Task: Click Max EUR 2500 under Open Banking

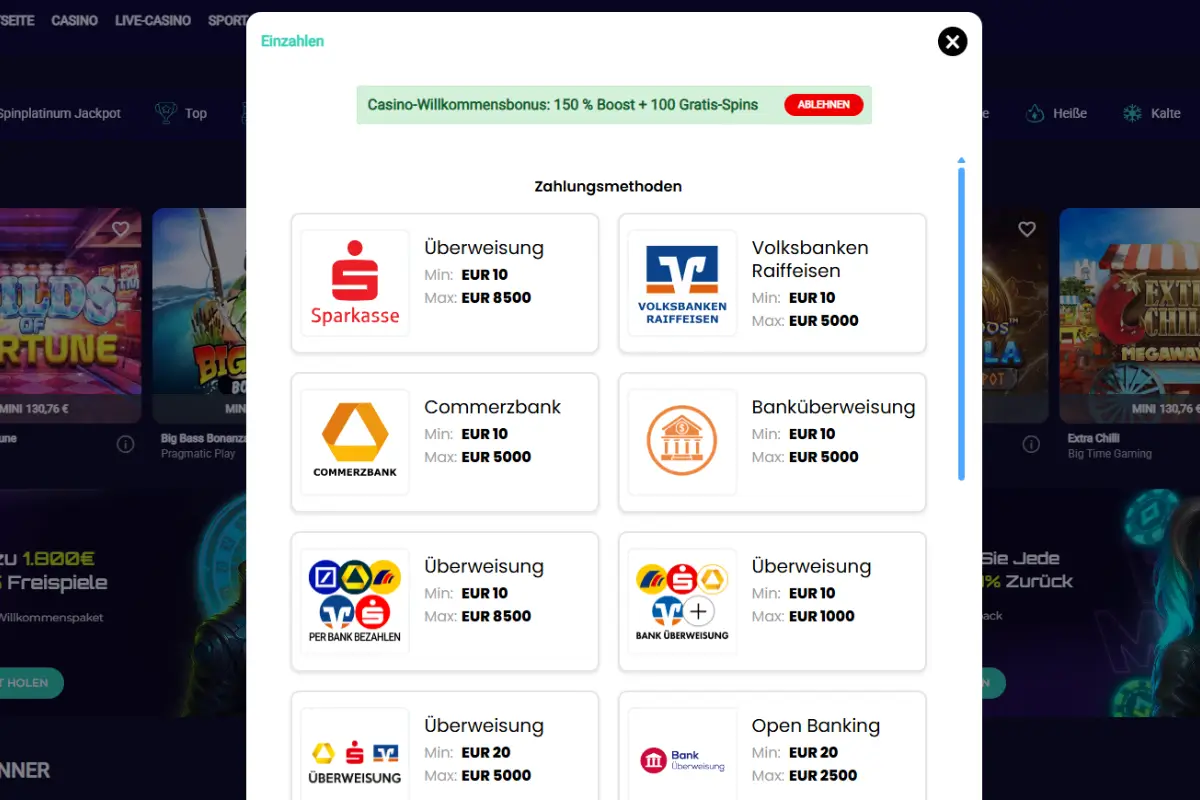Action: (x=805, y=775)
